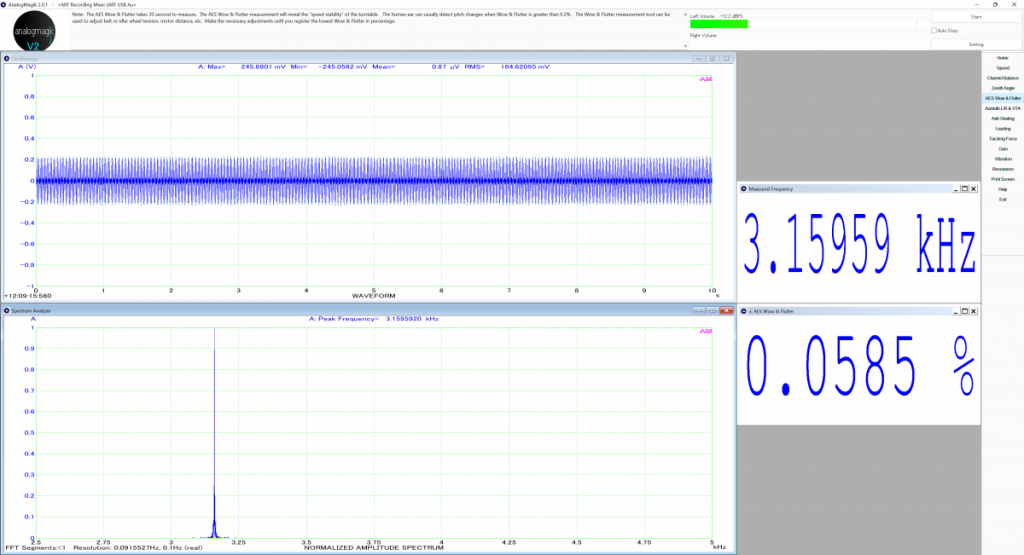Screen dimensions: 1024x555
Task: Maximize the Measured Frequency window
Action: [963, 188]
